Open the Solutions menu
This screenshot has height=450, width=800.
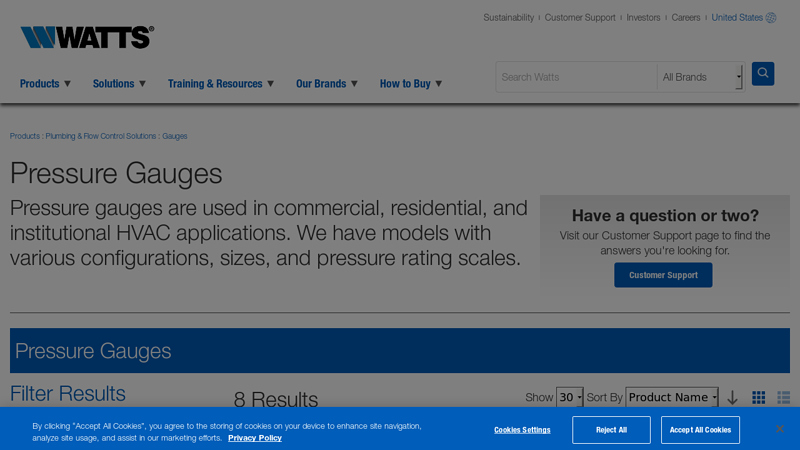click(119, 84)
